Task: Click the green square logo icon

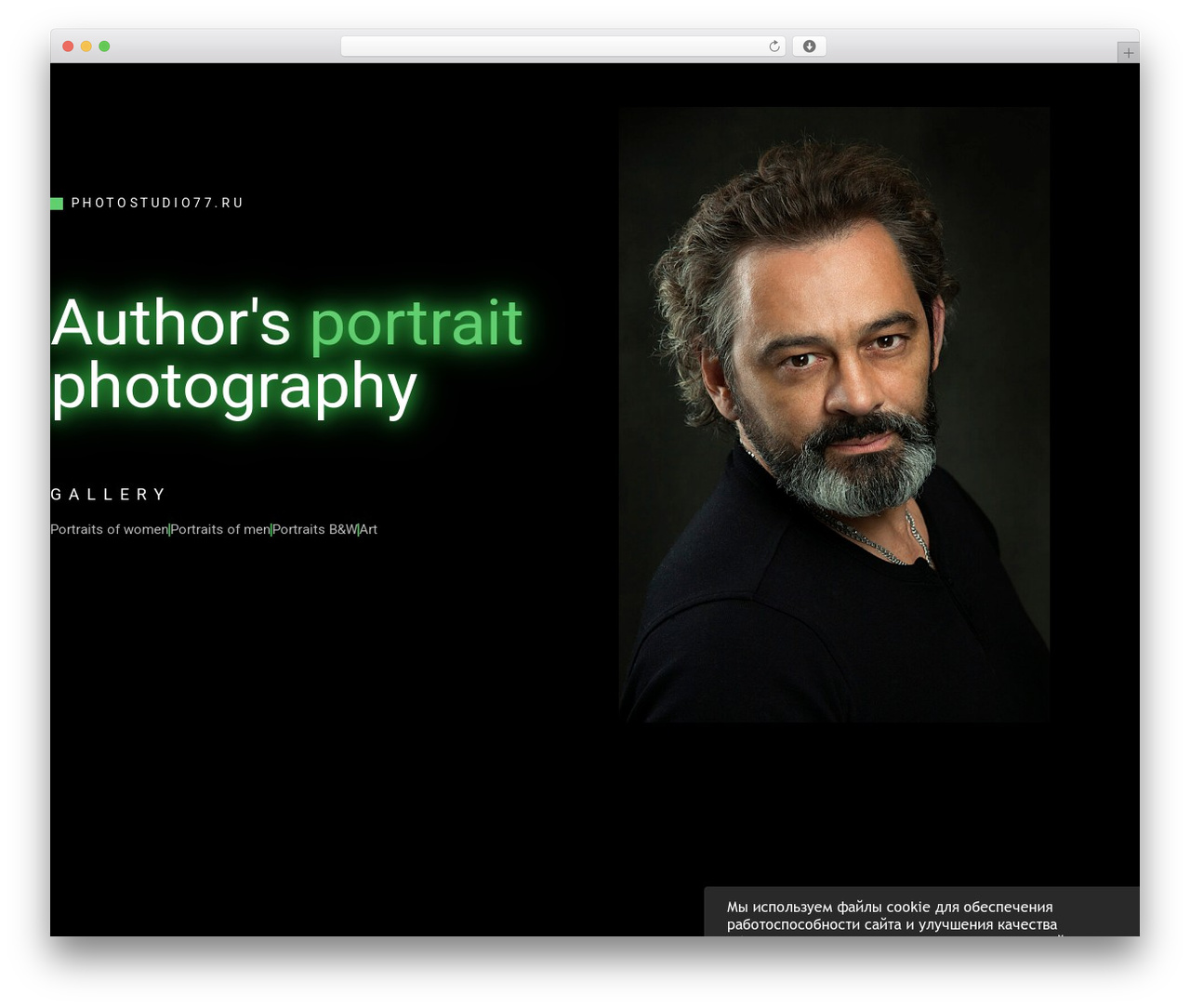Action: coord(57,204)
